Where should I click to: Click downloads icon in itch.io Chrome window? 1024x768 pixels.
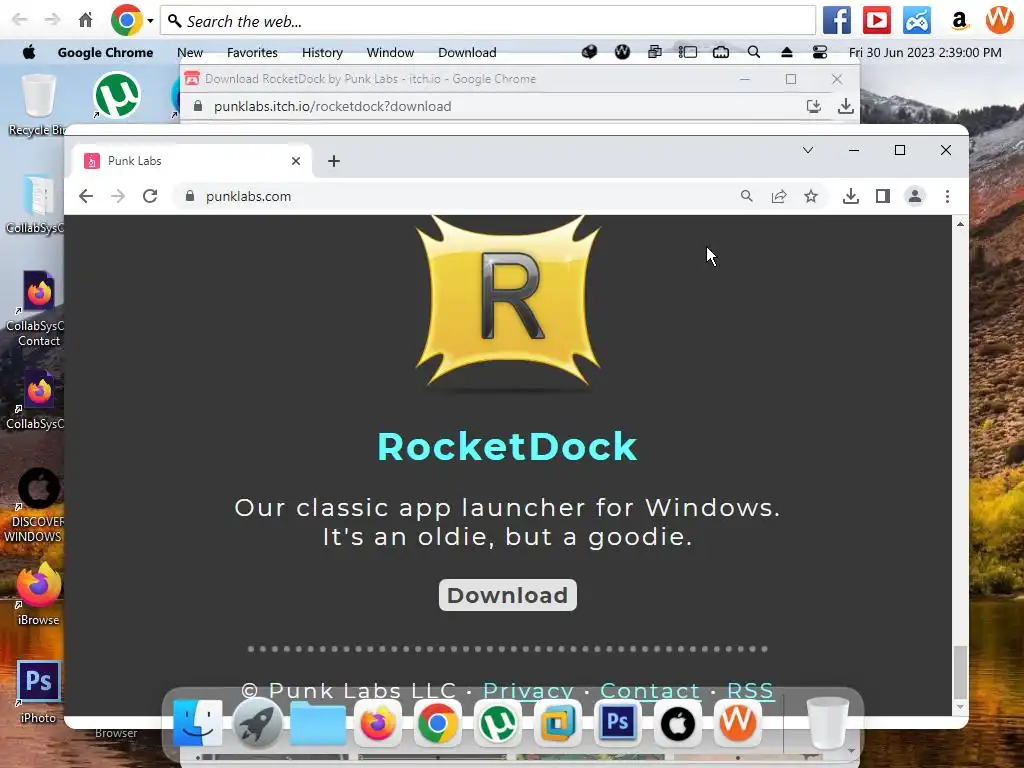tap(846, 106)
